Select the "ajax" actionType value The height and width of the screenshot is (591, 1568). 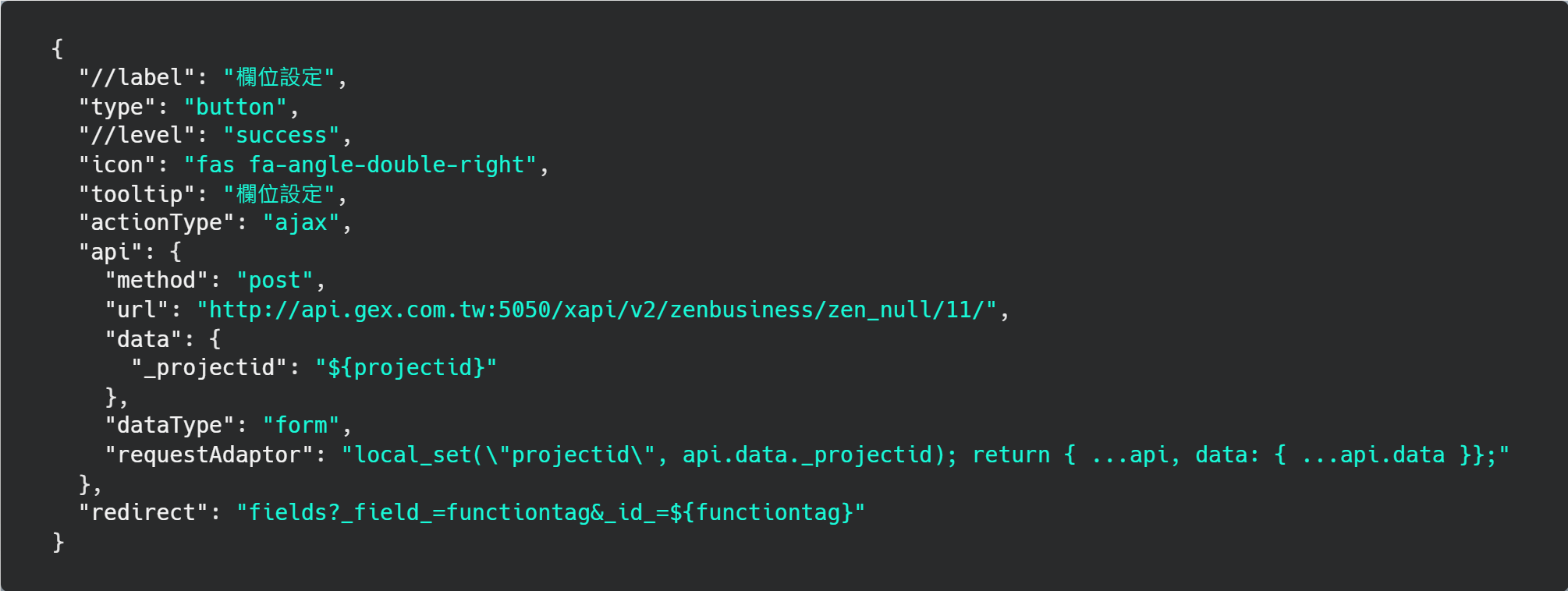coord(301,223)
